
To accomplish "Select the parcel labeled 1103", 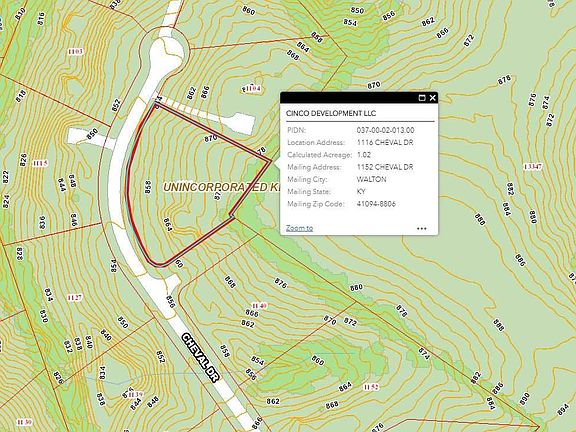I will pyautogui.click(x=75, y=51).
